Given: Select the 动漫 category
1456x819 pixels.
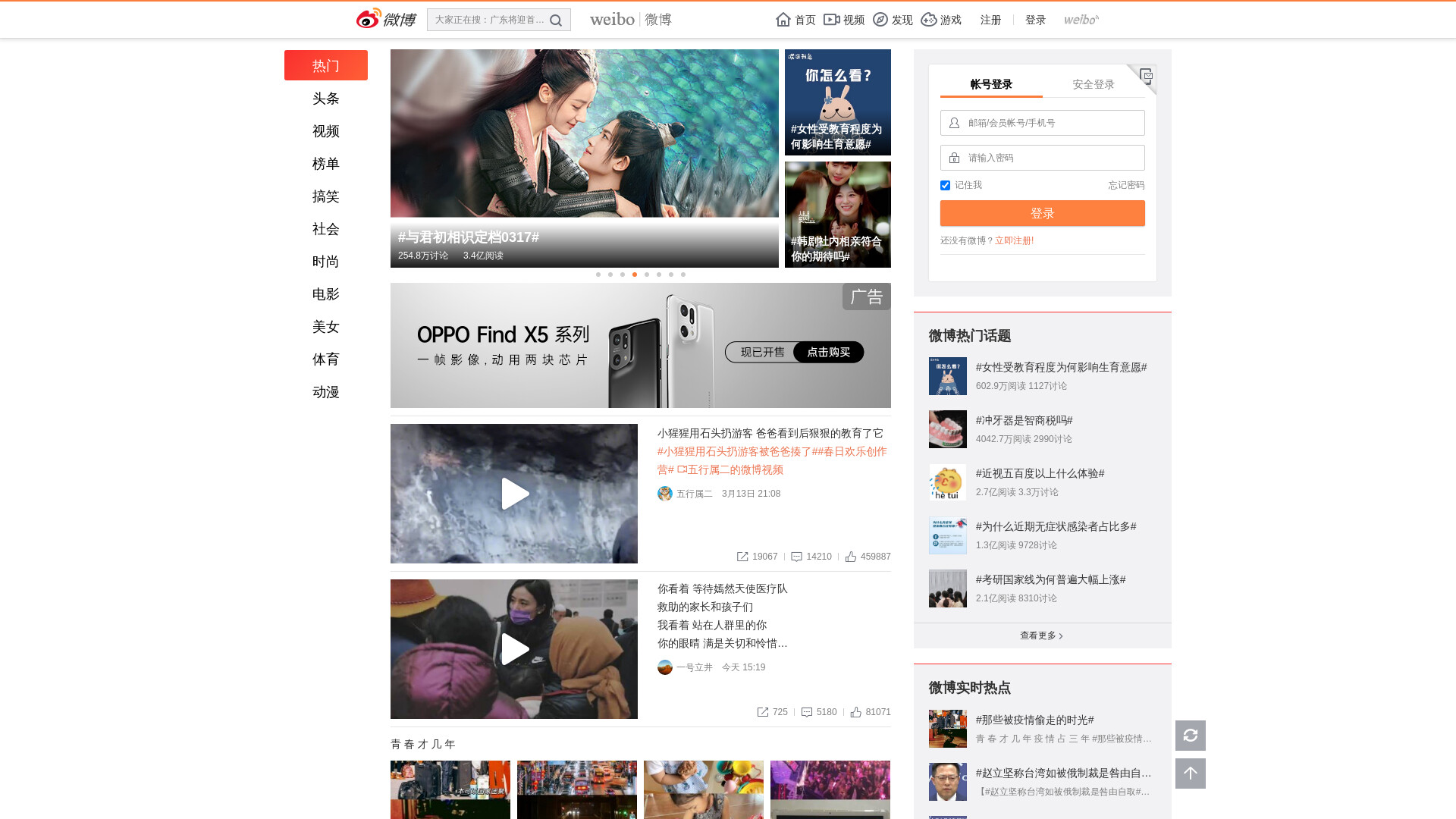Looking at the screenshot, I should coord(326,392).
